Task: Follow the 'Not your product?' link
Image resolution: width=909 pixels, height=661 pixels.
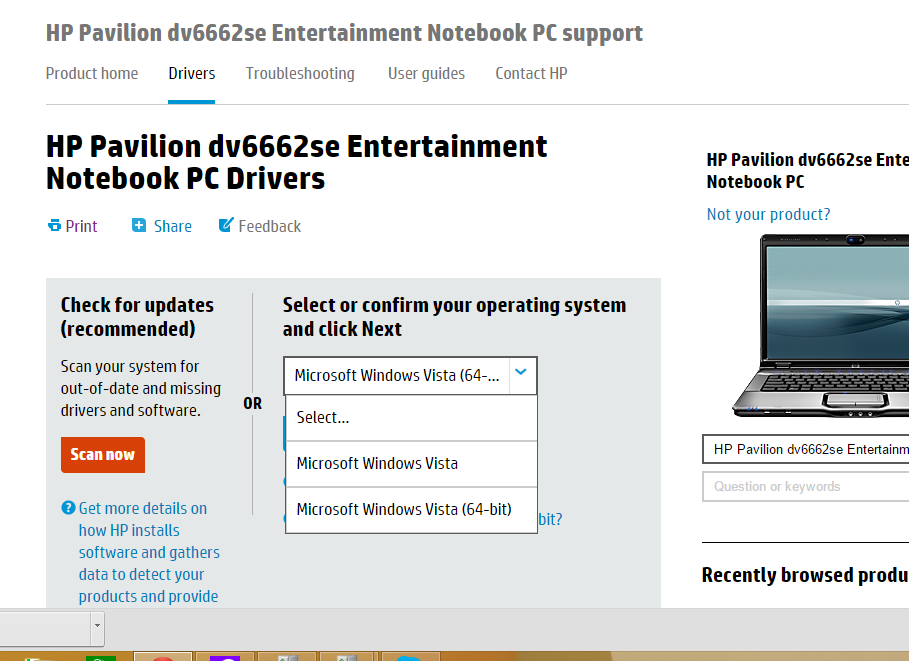Action: coord(768,214)
